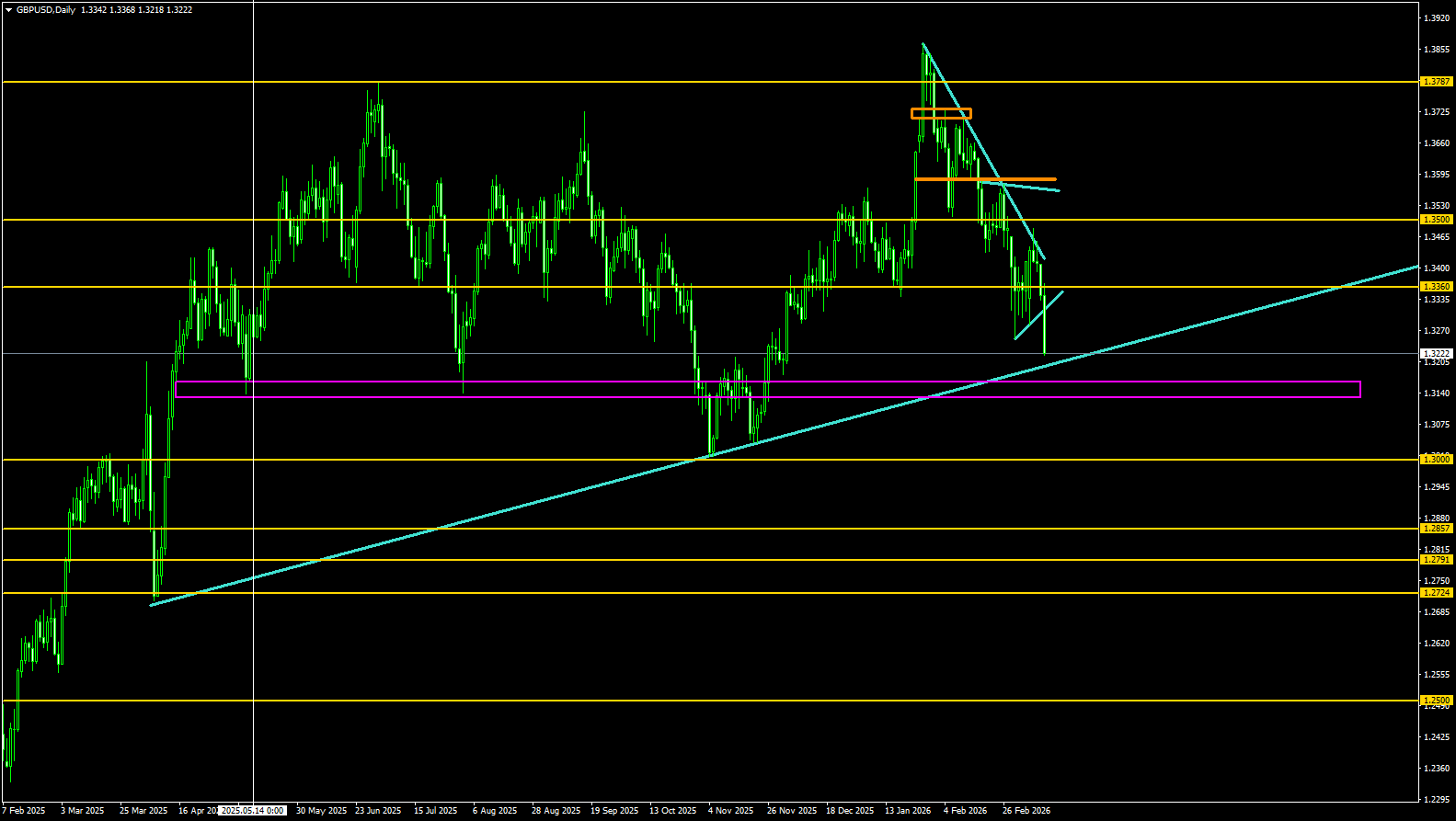This screenshot has width=1456, height=821.
Task: Select the yellow 1.3000 price level label
Action: 1437,459
